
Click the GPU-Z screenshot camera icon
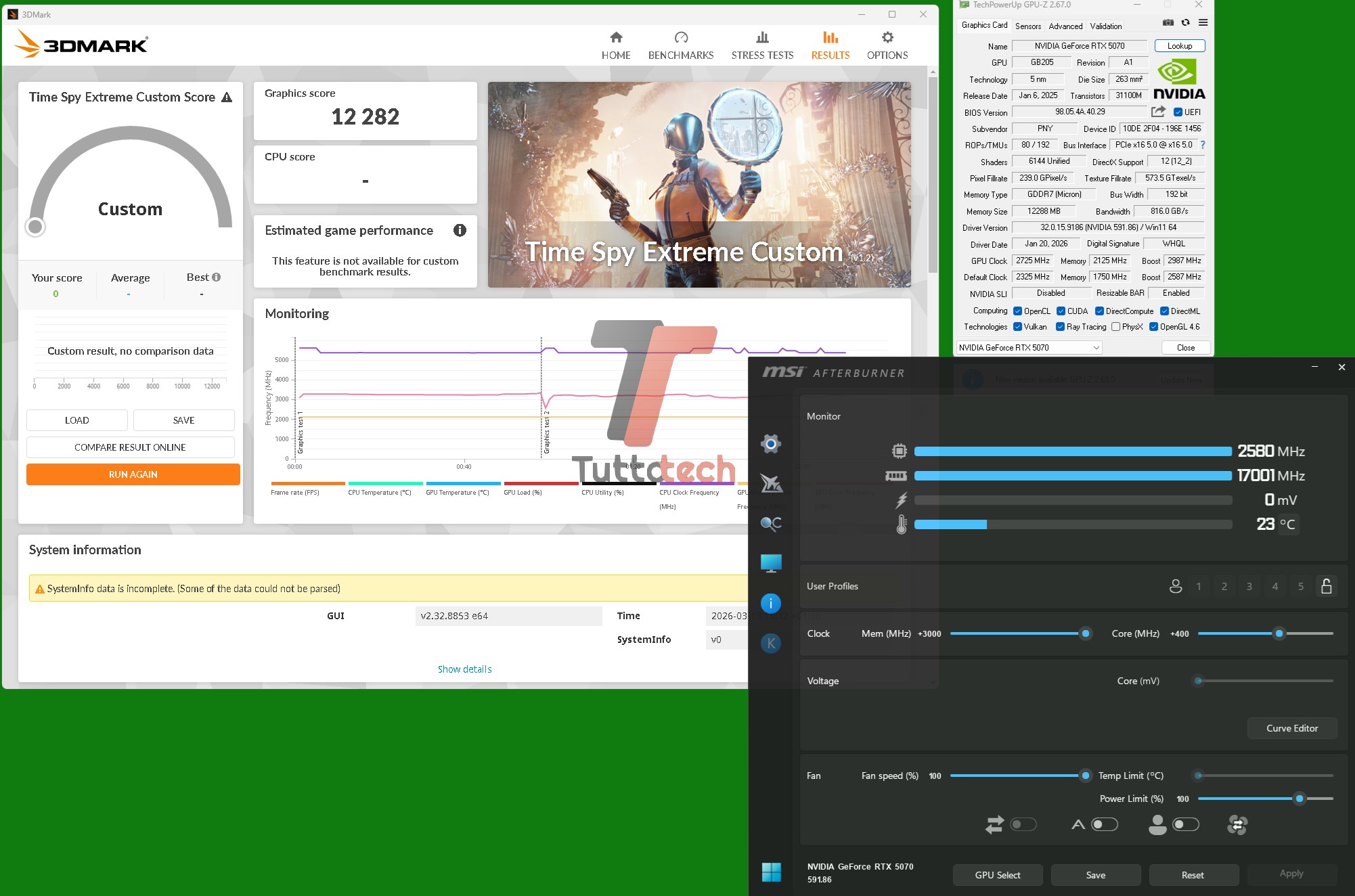coord(1167,22)
